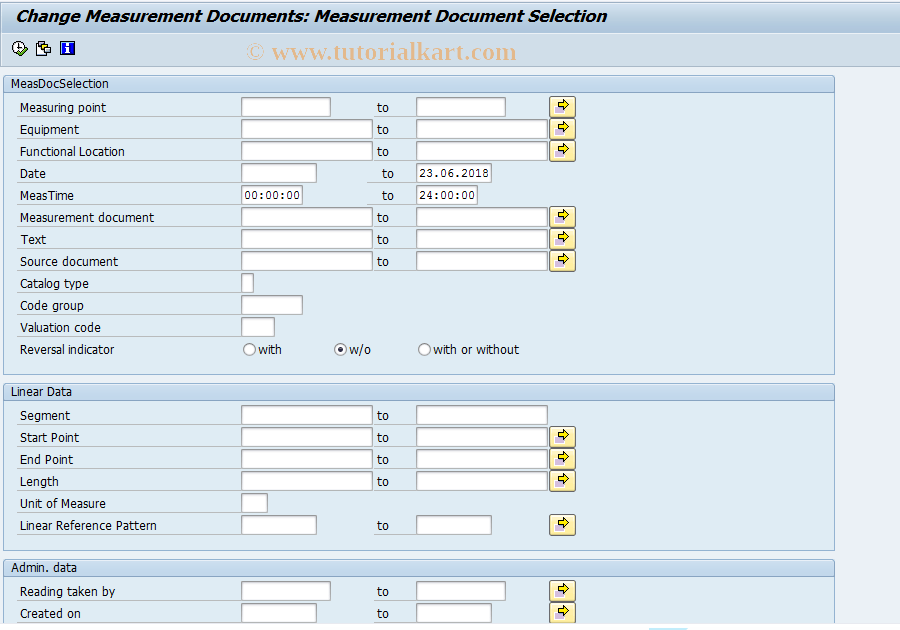Open multiple selection for Linear Reference Pattern
Image resolution: width=900 pixels, height=630 pixels.
coord(562,524)
